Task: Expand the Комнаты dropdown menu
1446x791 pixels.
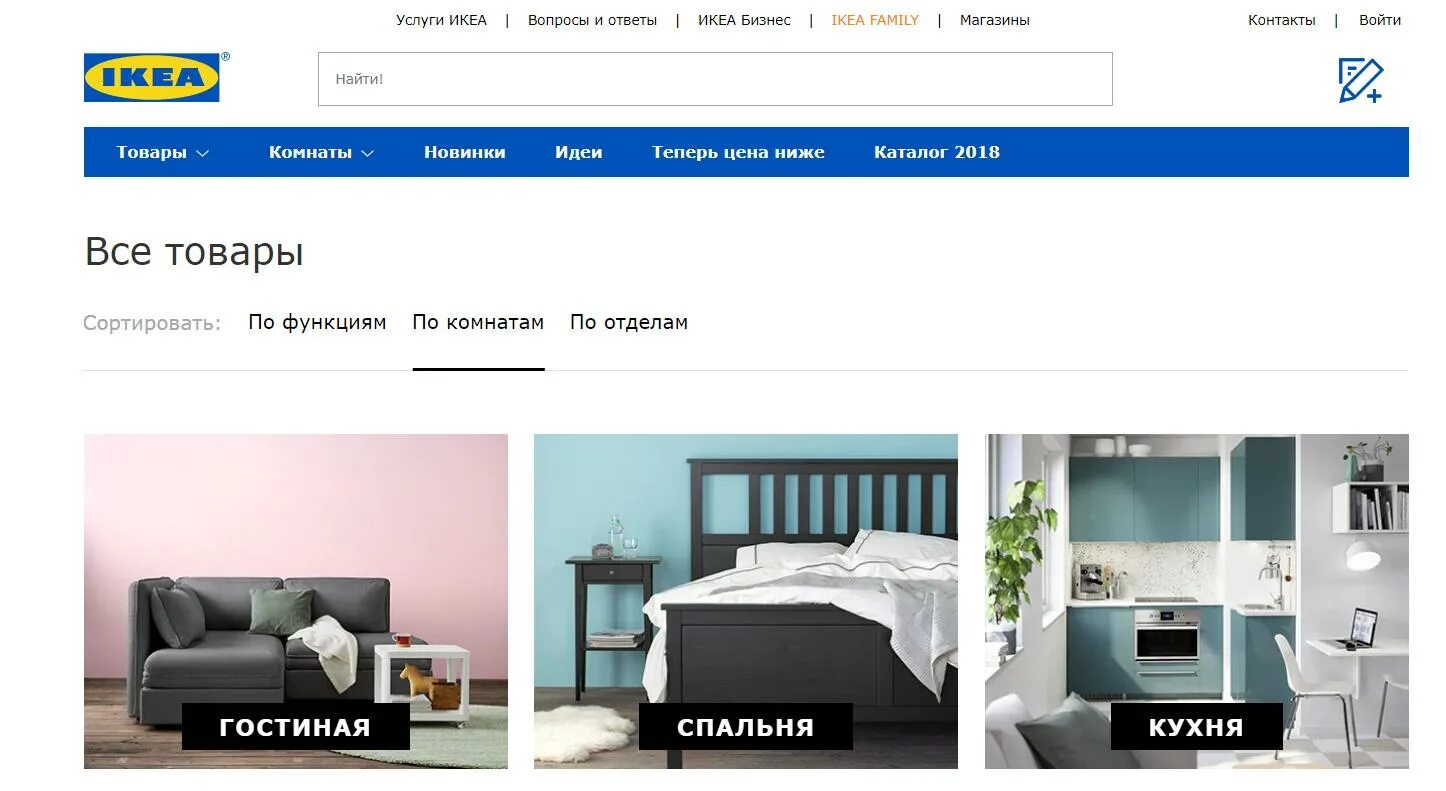Action: 321,152
